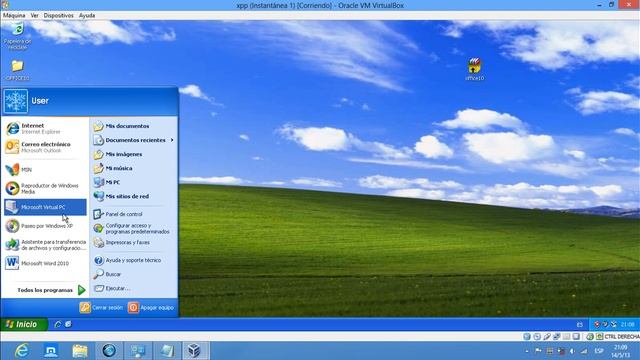Image resolution: width=640 pixels, height=360 pixels.
Task: Launch MSN from Start menu
Action: tap(45, 169)
